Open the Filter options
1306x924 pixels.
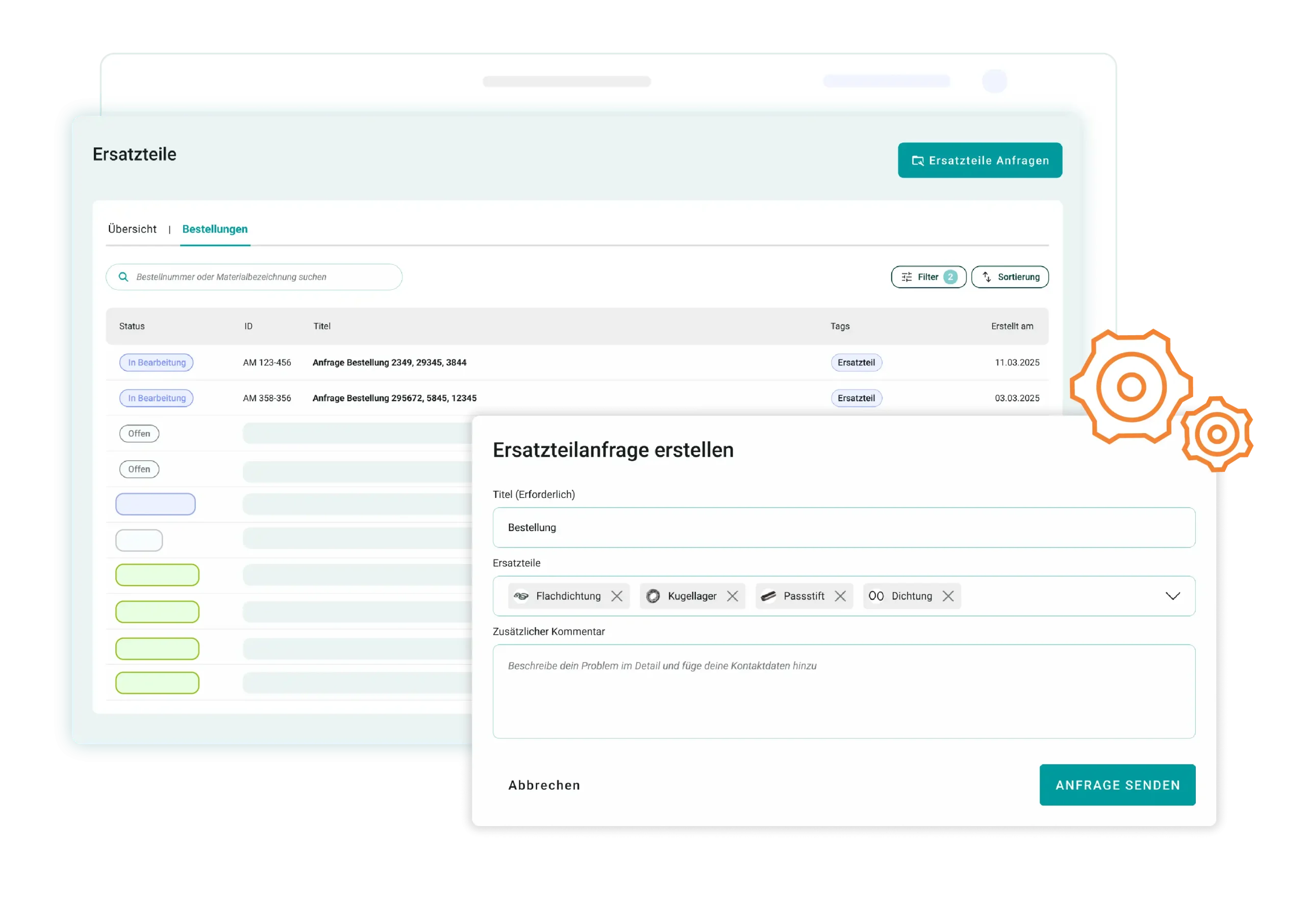click(928, 277)
